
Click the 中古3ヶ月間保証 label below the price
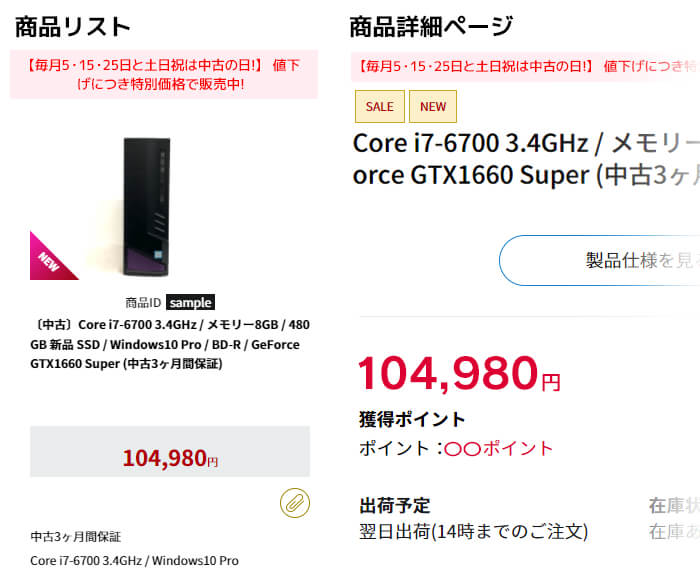pyautogui.click(x=76, y=536)
